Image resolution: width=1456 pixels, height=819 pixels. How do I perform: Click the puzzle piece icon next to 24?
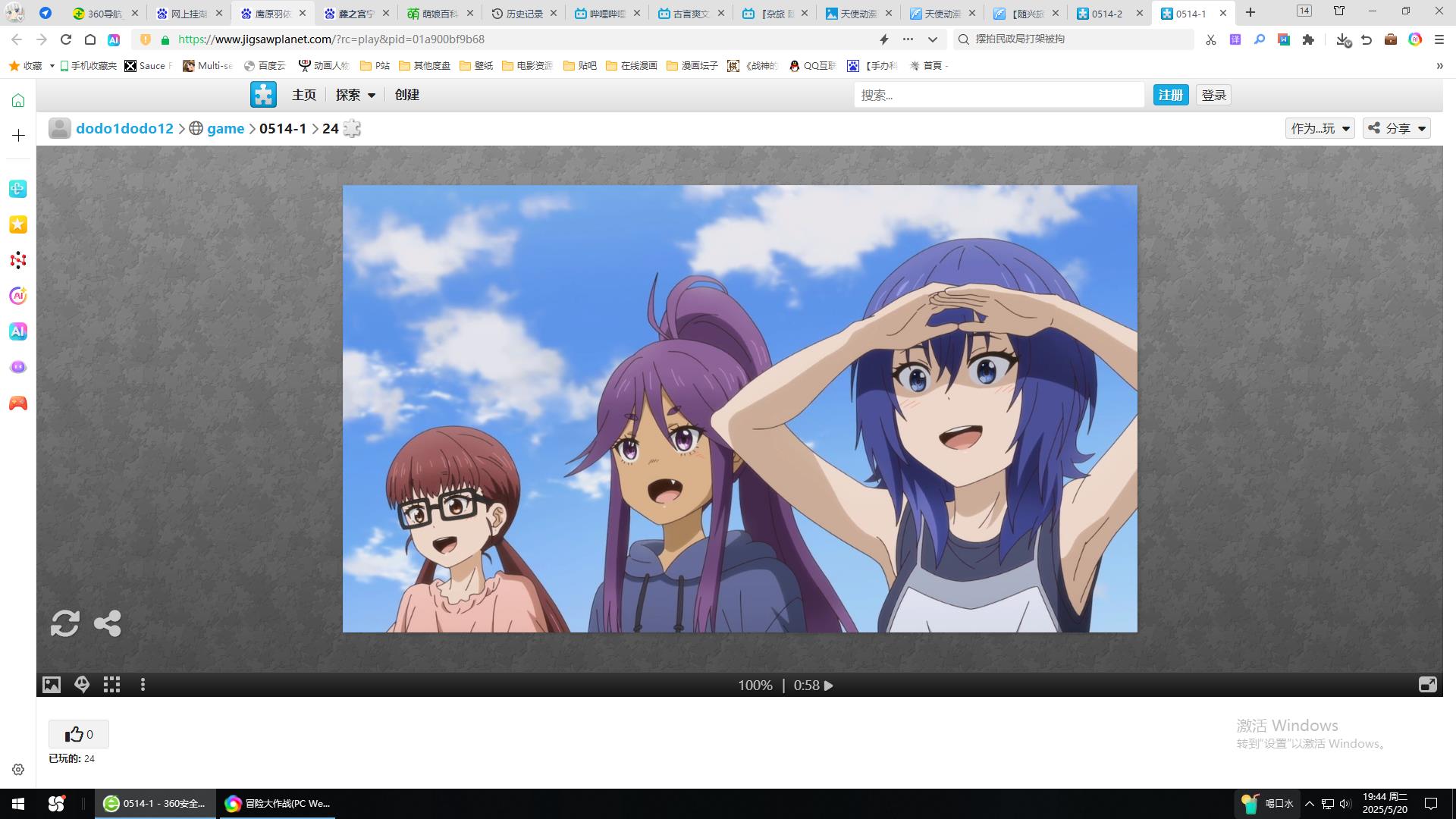(x=352, y=128)
